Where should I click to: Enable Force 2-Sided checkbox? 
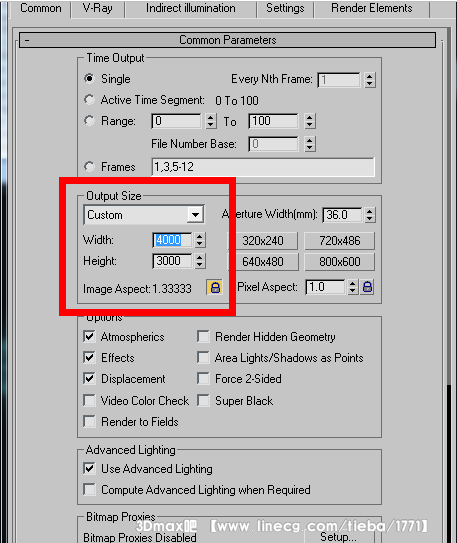point(203,379)
